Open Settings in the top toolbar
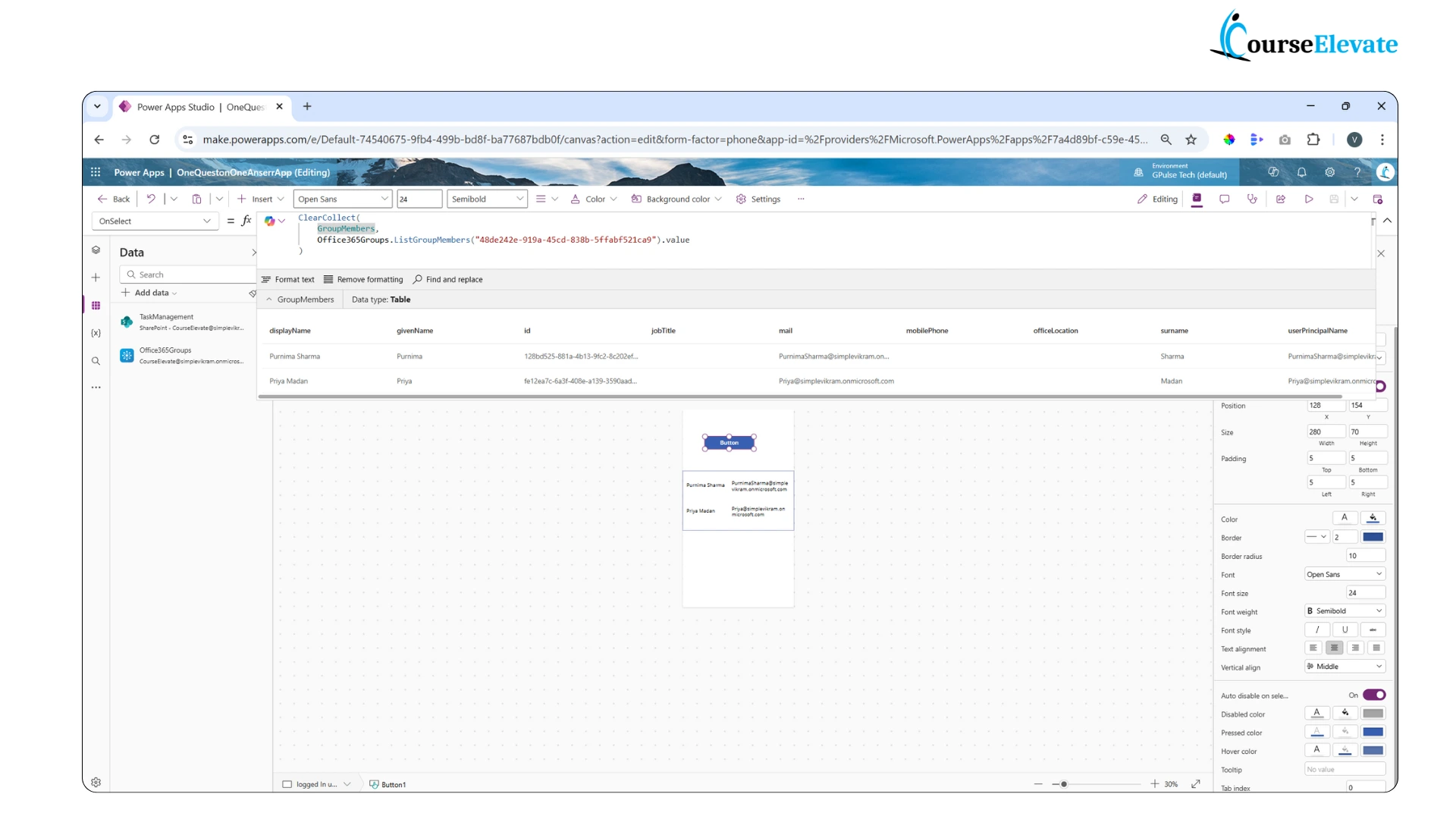Image resolution: width=1456 pixels, height=819 pixels. tap(758, 199)
